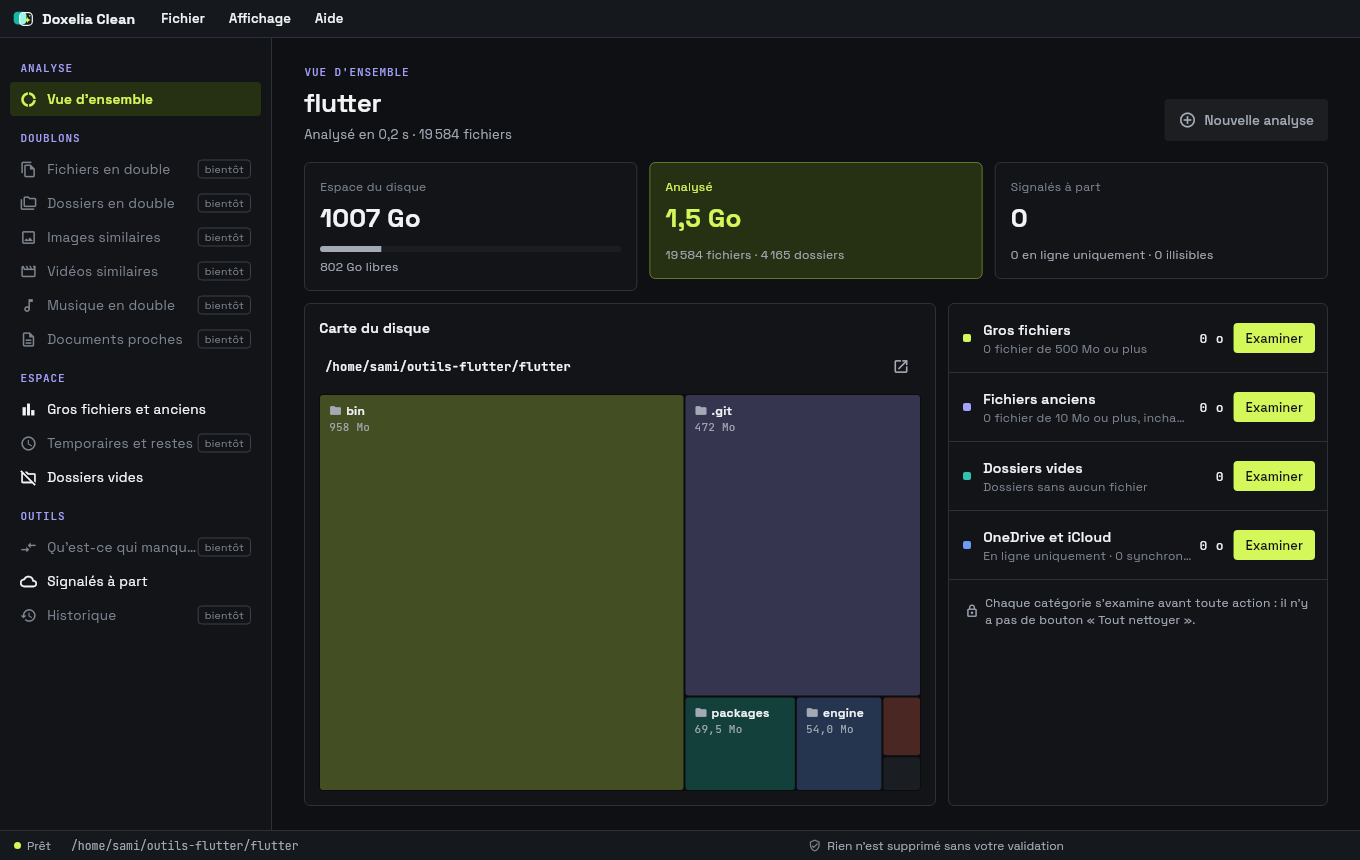The image size is (1360, 860).
Task: Click the Qu'est-ce qui manque sidebar icon
Action: 29,547
